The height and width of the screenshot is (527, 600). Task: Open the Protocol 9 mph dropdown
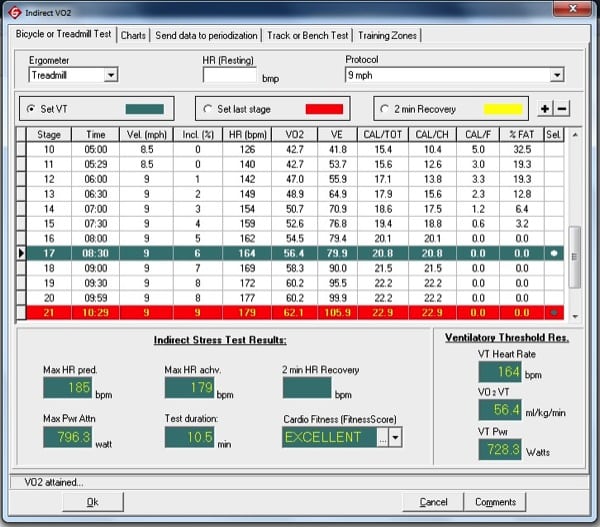click(557, 75)
